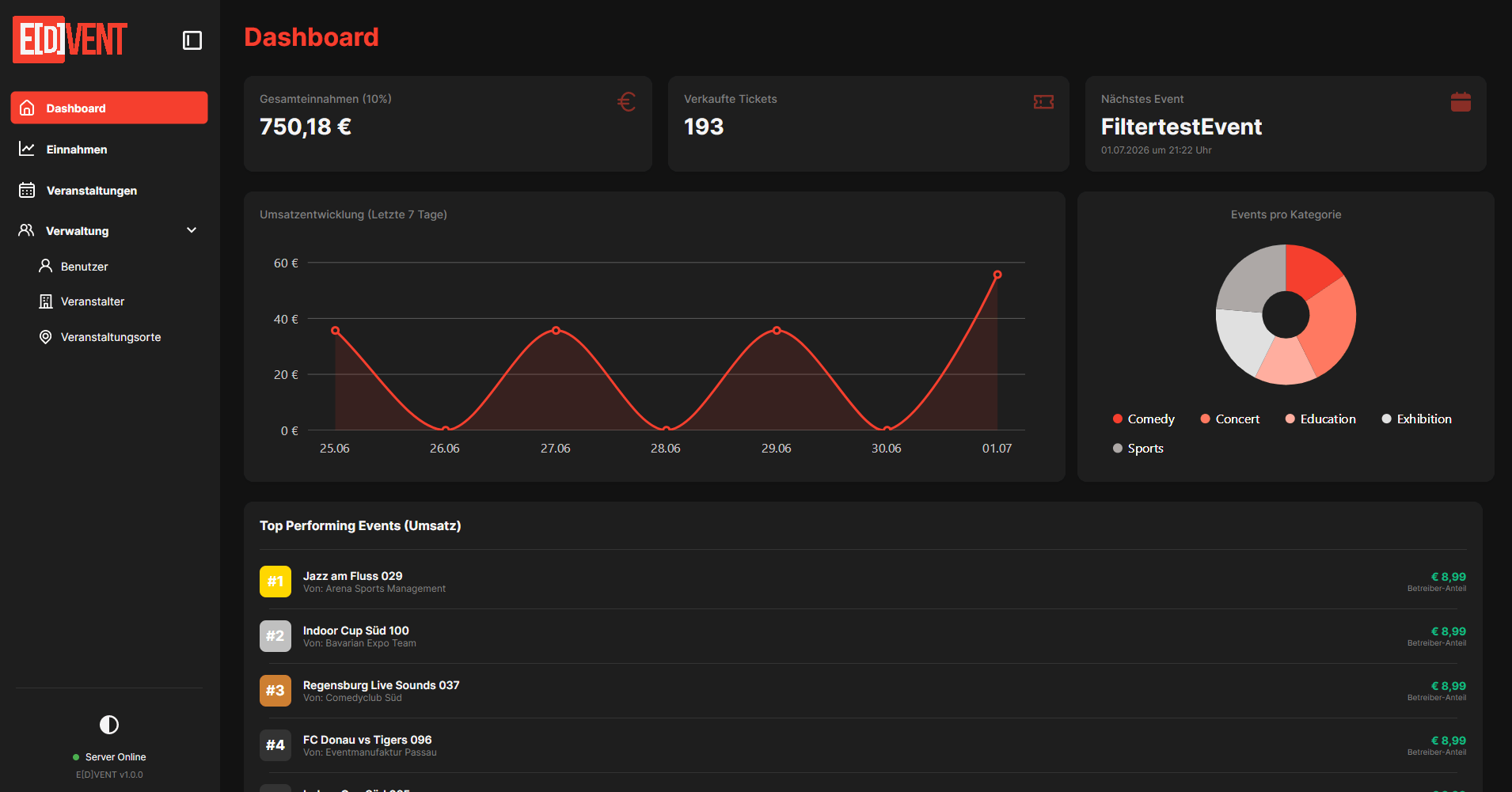1512x792 pixels.
Task: Click the 27.06 data point on chart
Action: [556, 331]
